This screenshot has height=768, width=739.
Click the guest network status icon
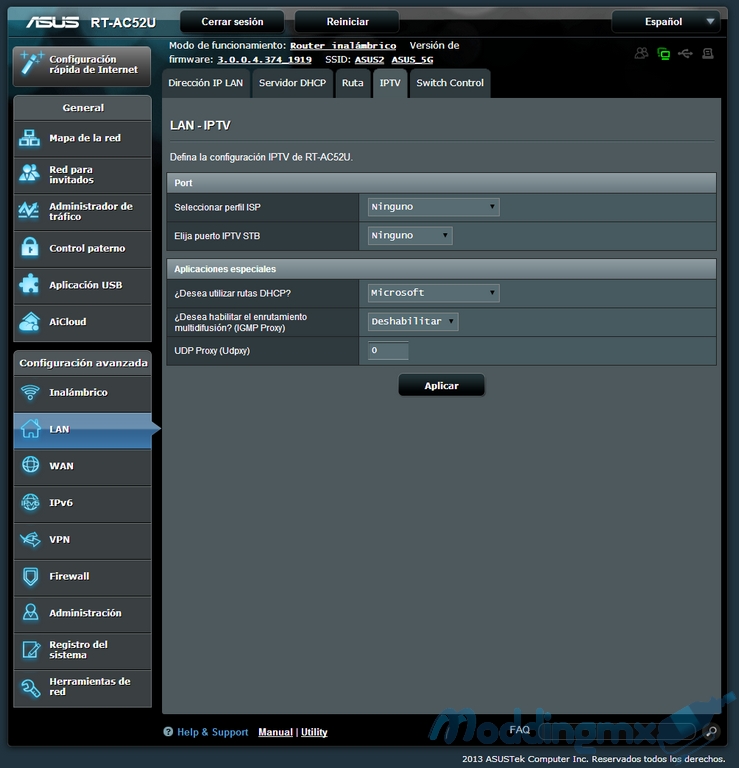pyautogui.click(x=641, y=53)
